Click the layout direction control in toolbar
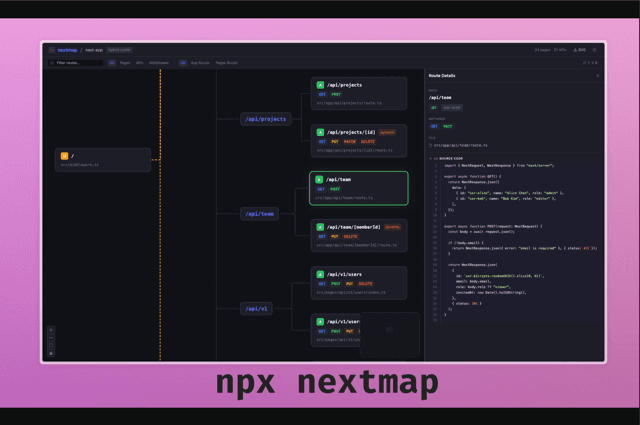 (590, 63)
